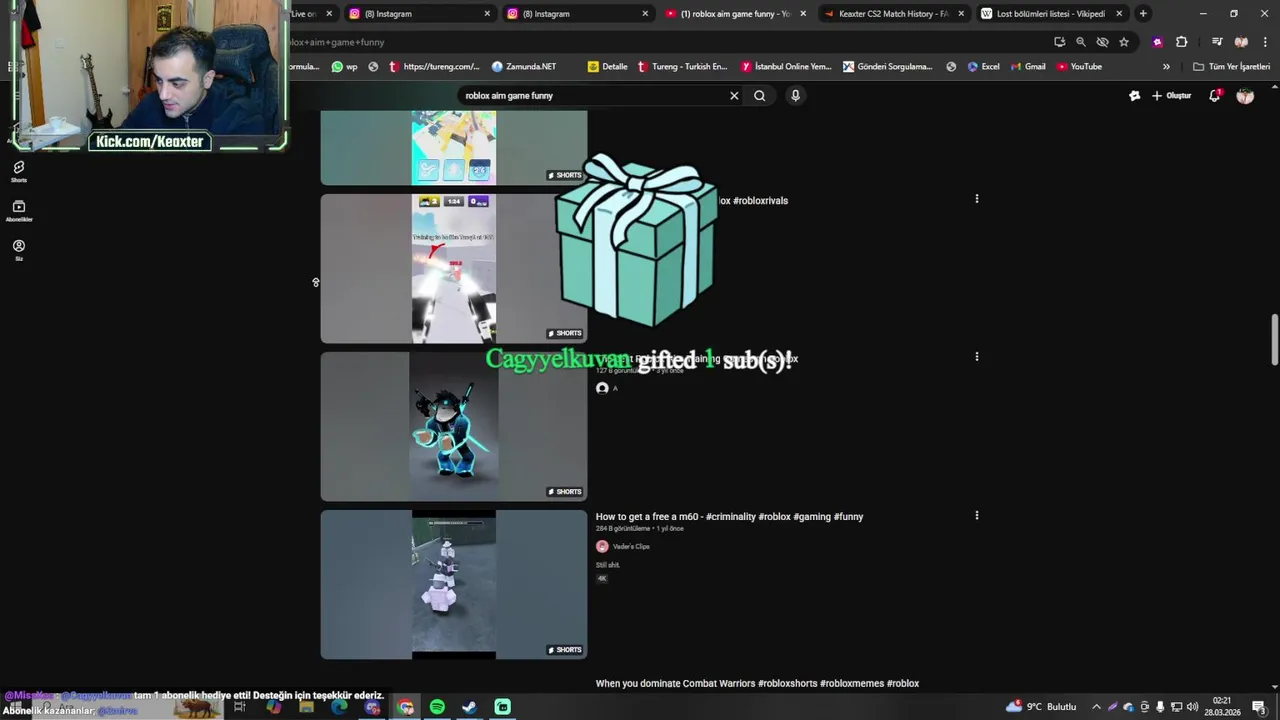Open the Chrome profile avatar
The height and width of the screenshot is (720, 1280).
tap(1241, 42)
